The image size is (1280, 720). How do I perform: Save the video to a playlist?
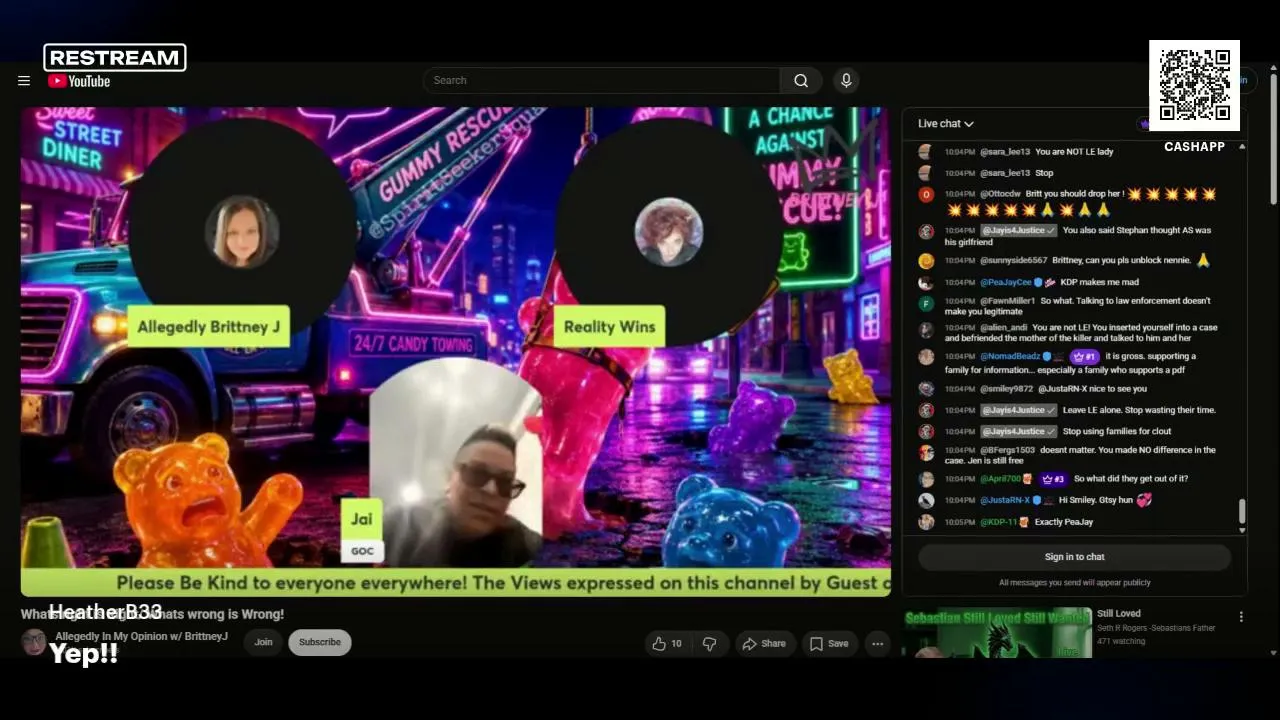coord(828,643)
